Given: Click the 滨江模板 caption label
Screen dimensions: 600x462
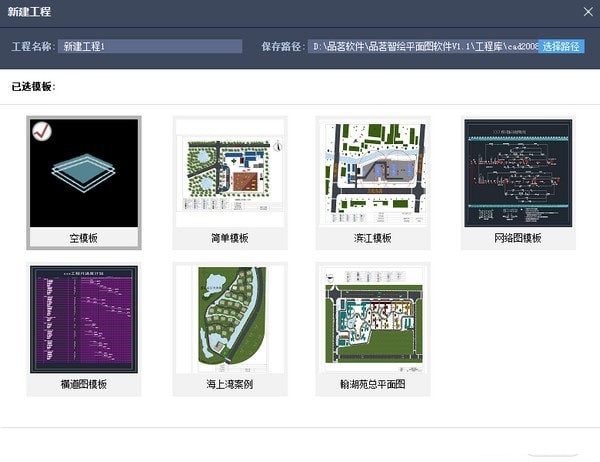Looking at the screenshot, I should click(373, 238).
